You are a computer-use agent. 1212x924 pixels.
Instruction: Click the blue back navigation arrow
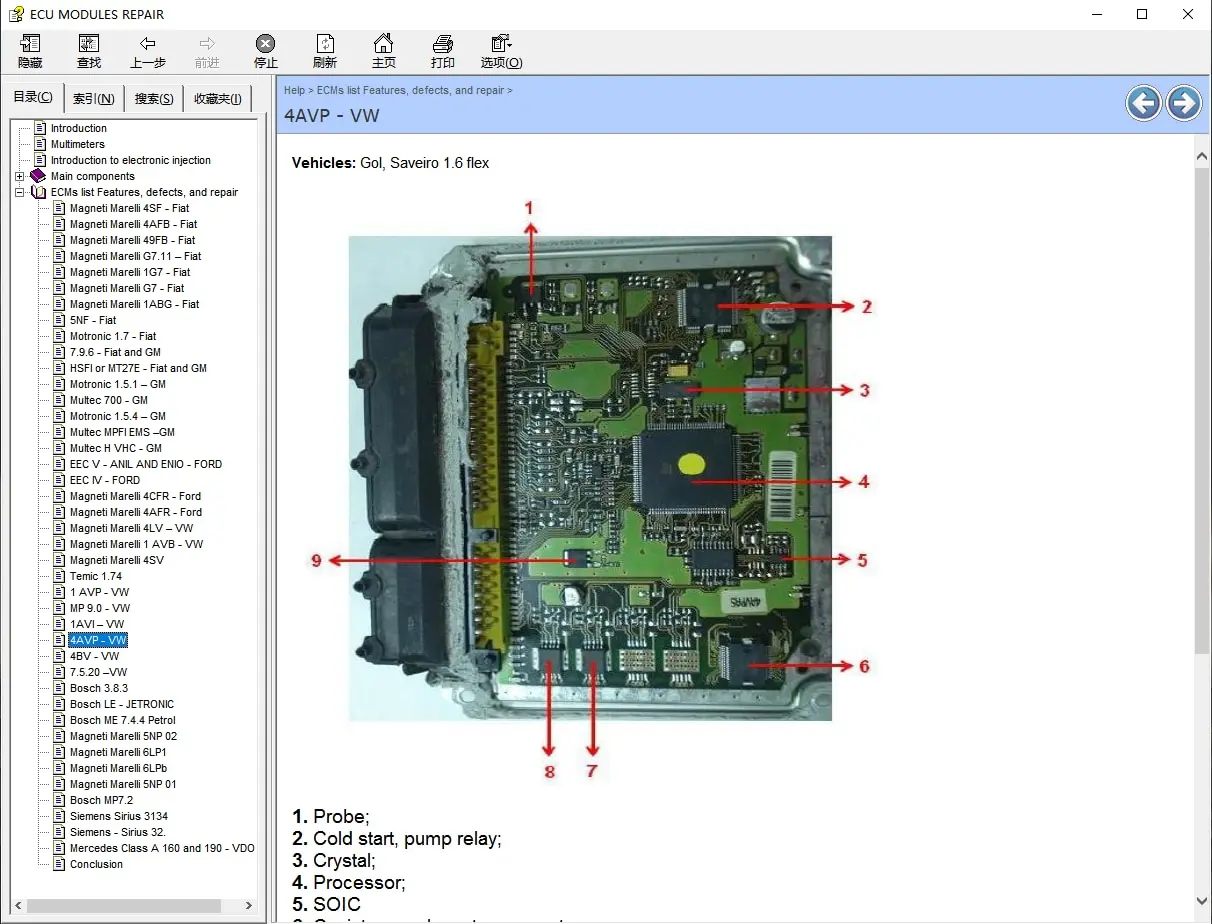pyautogui.click(x=1144, y=103)
